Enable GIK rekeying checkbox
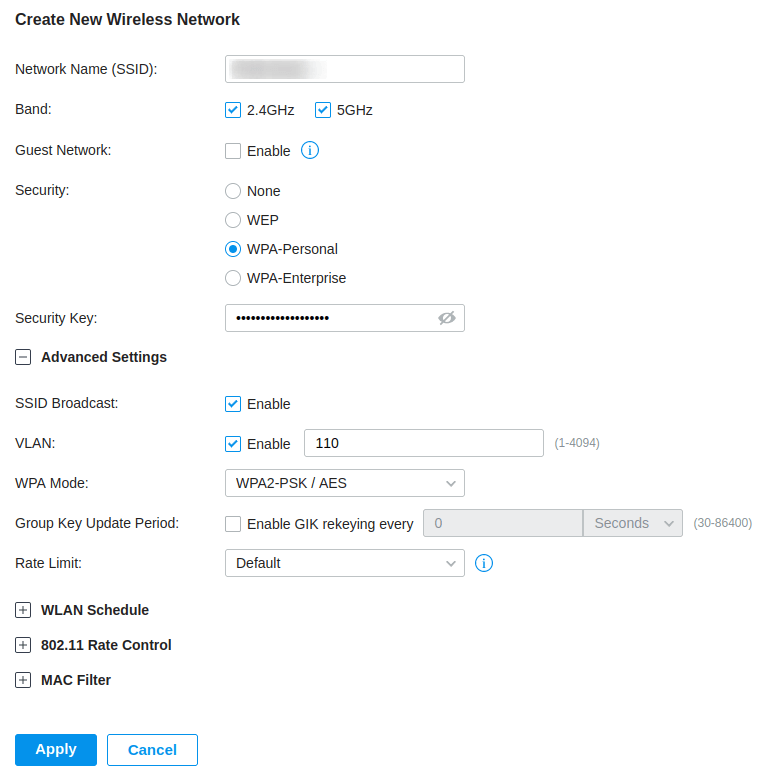The image size is (767, 782). [233, 524]
